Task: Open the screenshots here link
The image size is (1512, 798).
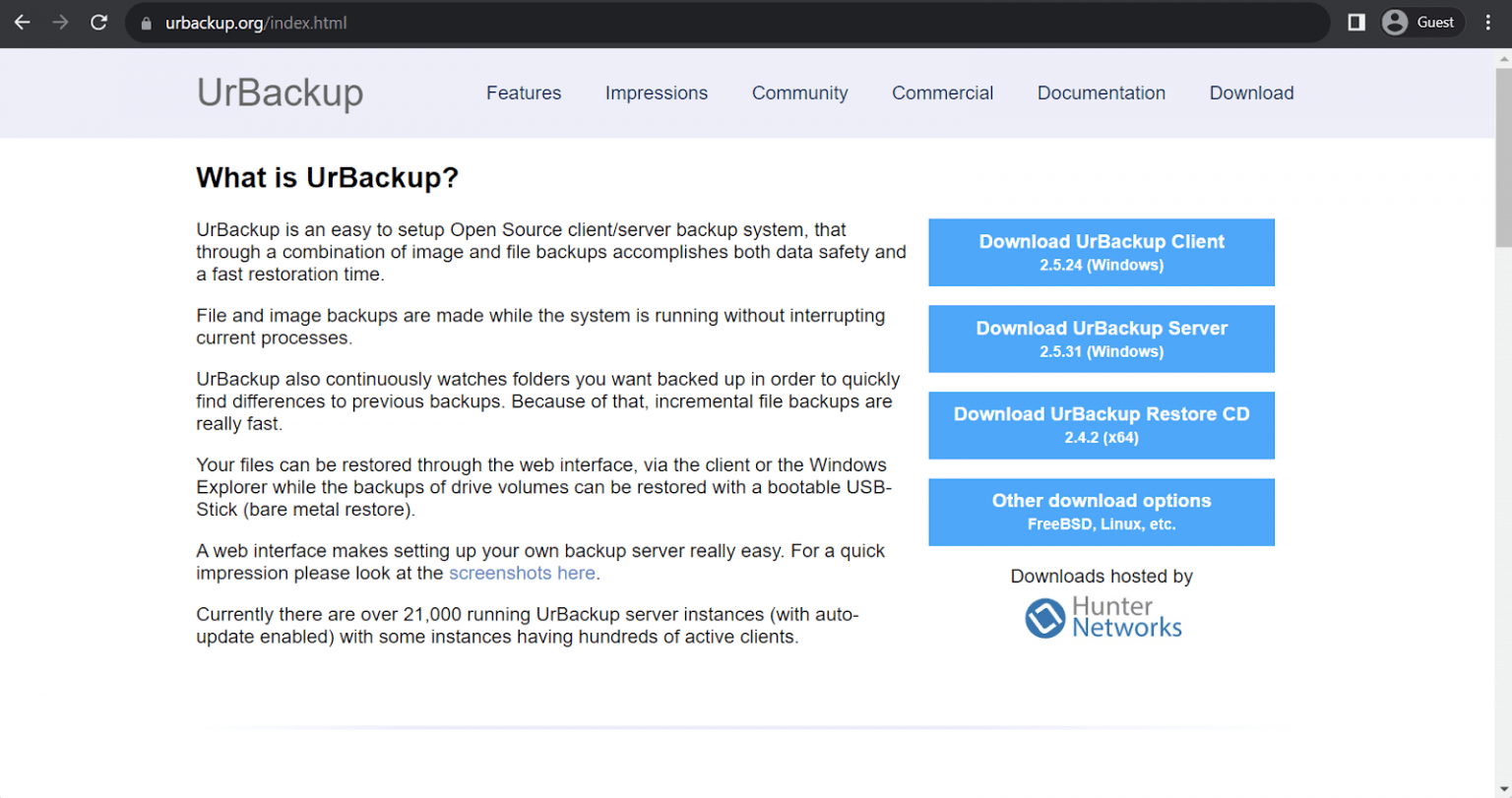Action: coord(522,573)
